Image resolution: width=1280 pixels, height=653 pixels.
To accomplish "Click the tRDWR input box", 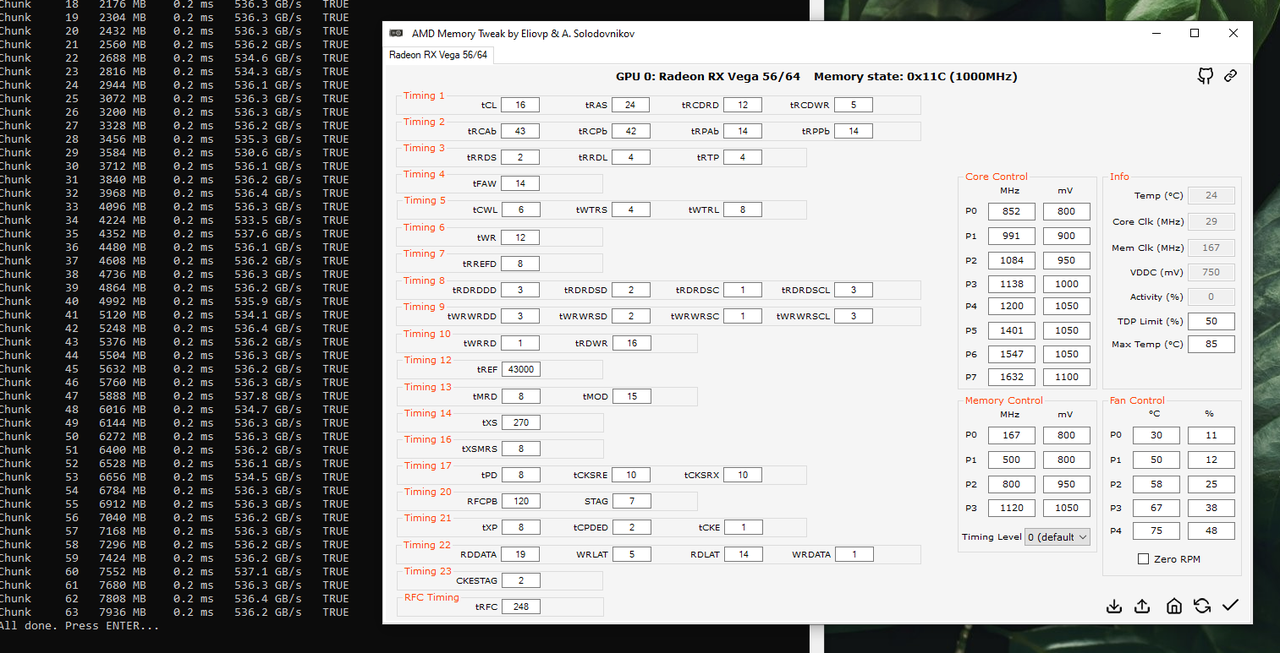I will pyautogui.click(x=632, y=343).
